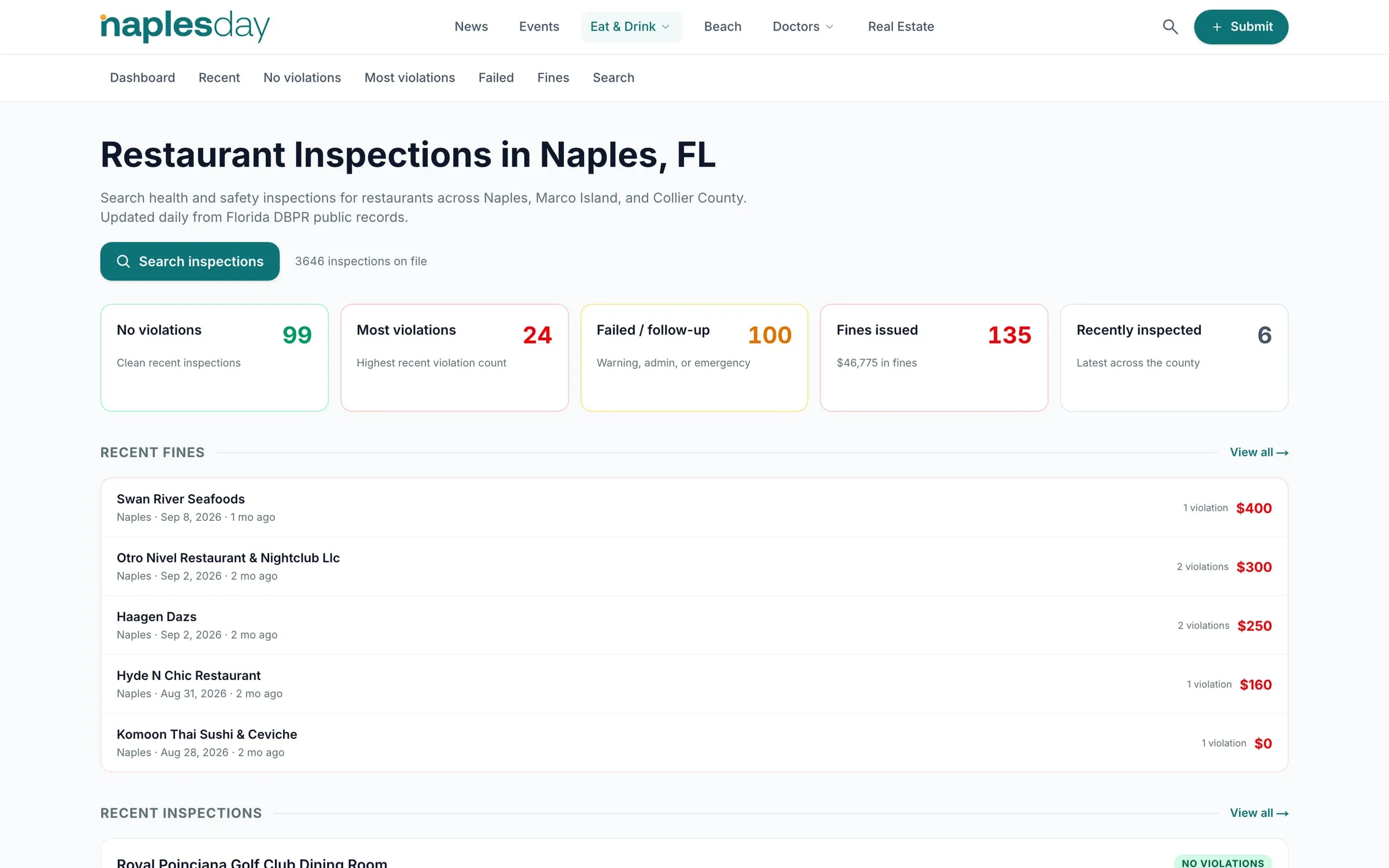This screenshot has width=1389, height=868.
Task: Go to Events page
Action: 539,27
